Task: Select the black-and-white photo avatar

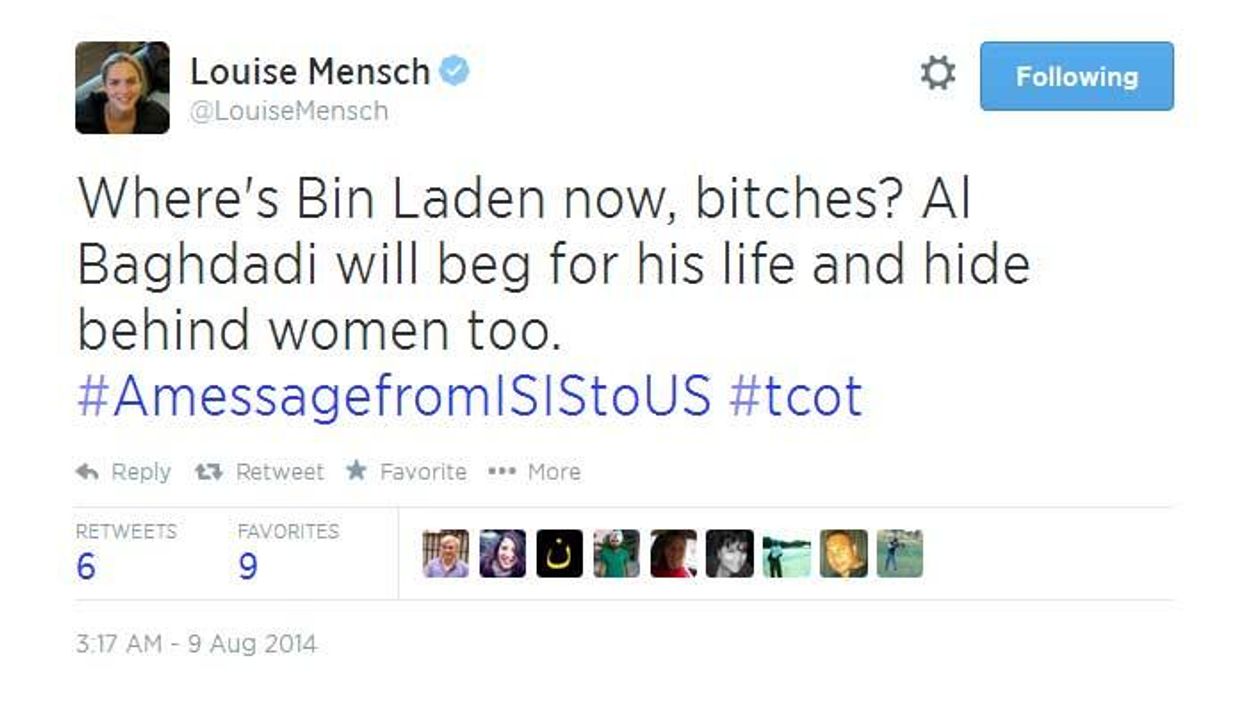Action: point(729,554)
